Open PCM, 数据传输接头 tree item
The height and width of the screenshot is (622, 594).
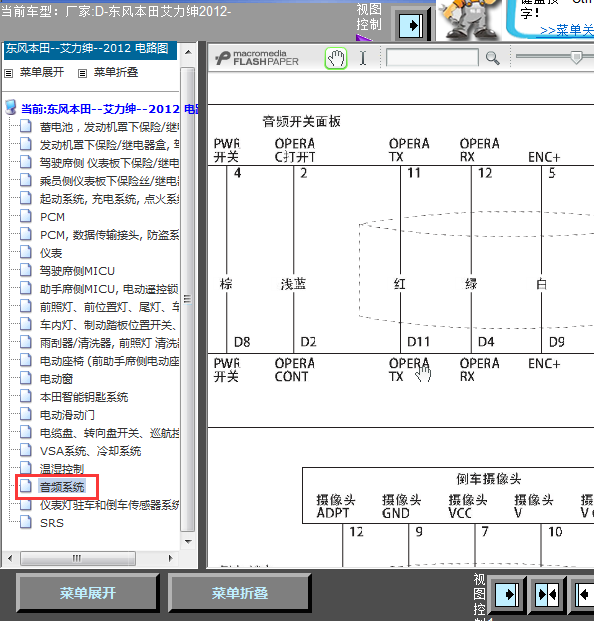click(x=109, y=235)
